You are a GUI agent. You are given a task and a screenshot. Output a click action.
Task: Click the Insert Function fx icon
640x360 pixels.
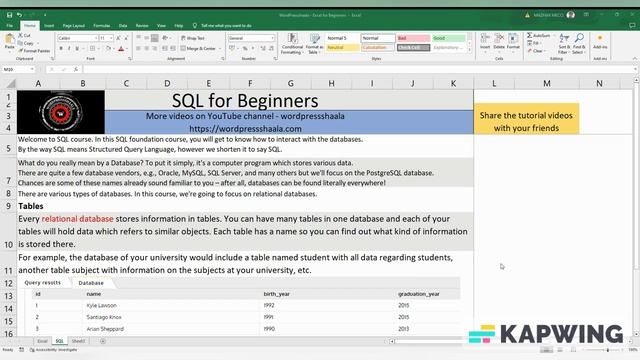point(76,69)
